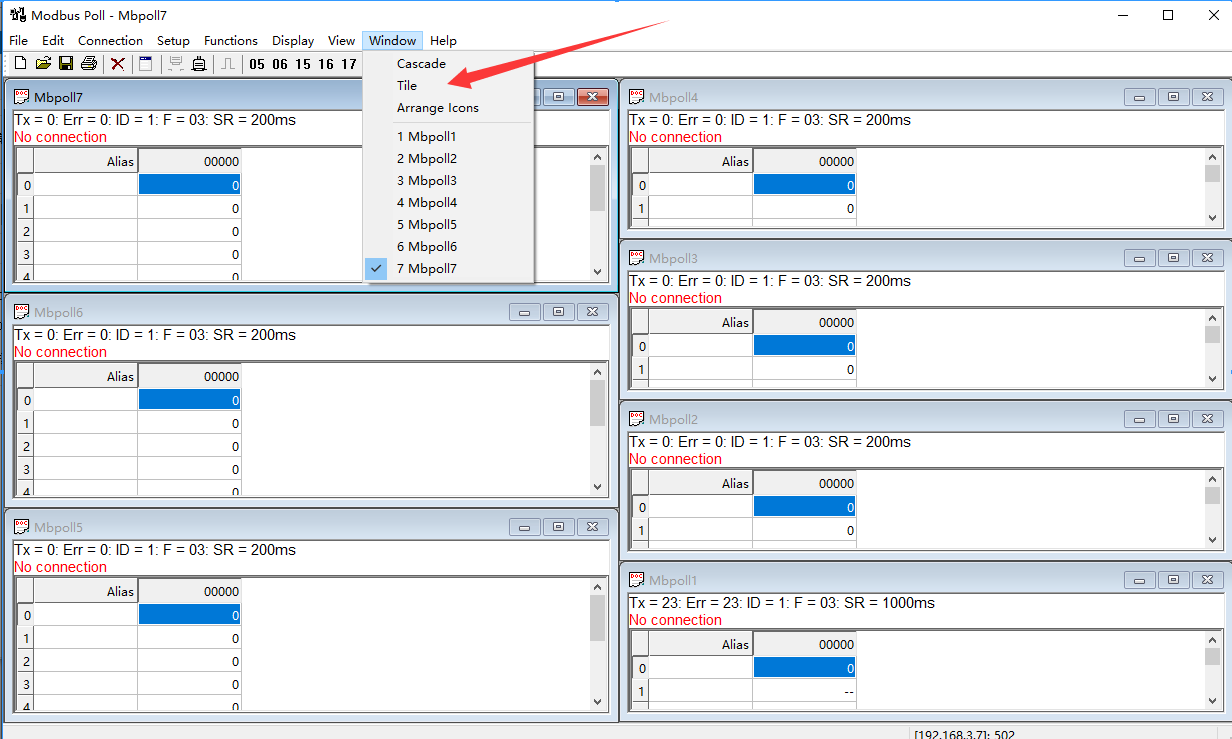
Task: Click the New document toolbar icon
Action: (x=20, y=64)
